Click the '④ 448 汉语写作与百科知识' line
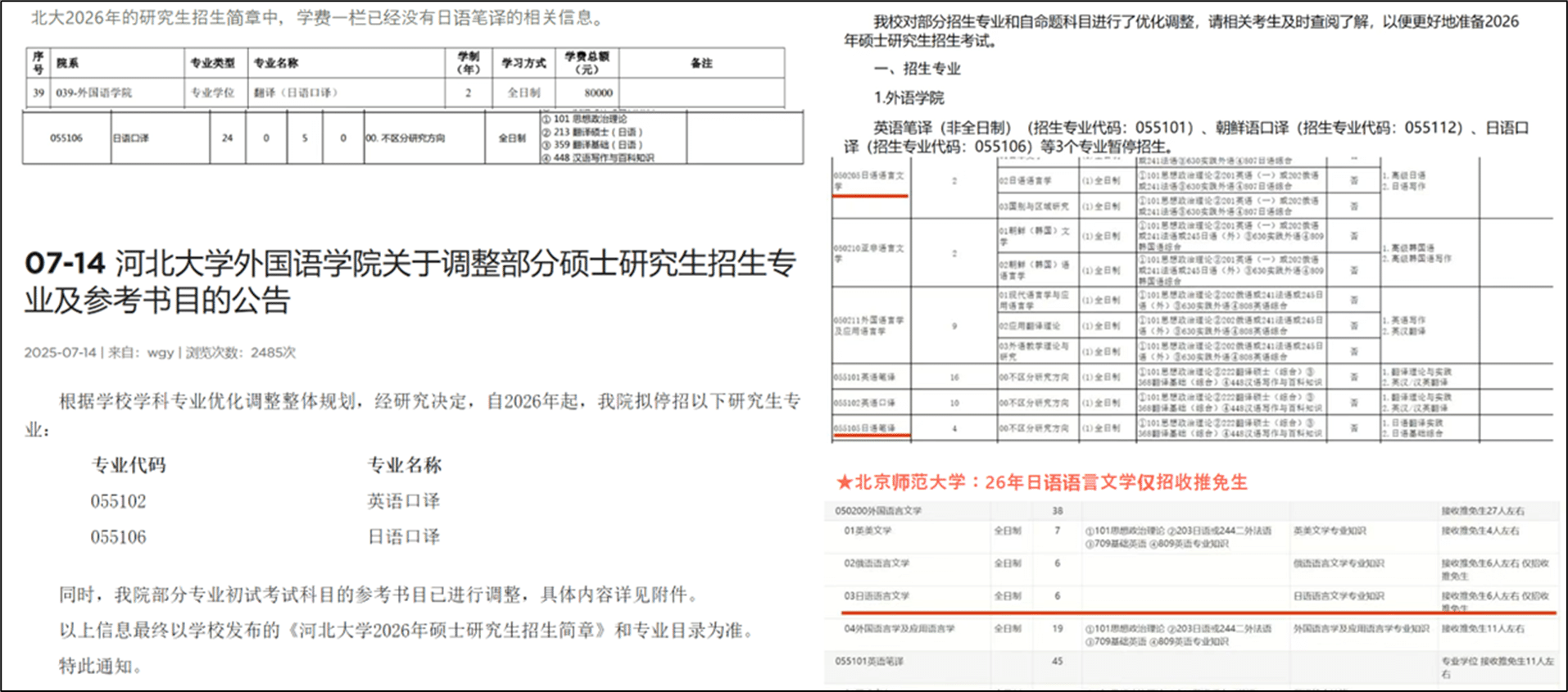This screenshot has height=692, width=1568. click(x=597, y=158)
